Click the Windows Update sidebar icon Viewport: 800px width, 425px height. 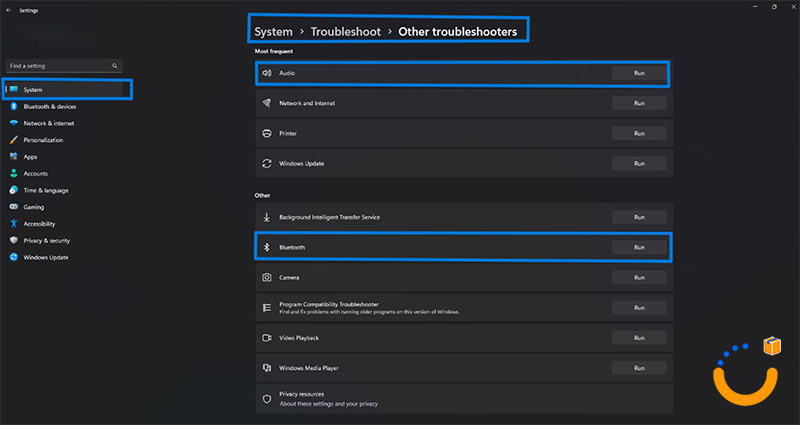pyautogui.click(x=14, y=257)
